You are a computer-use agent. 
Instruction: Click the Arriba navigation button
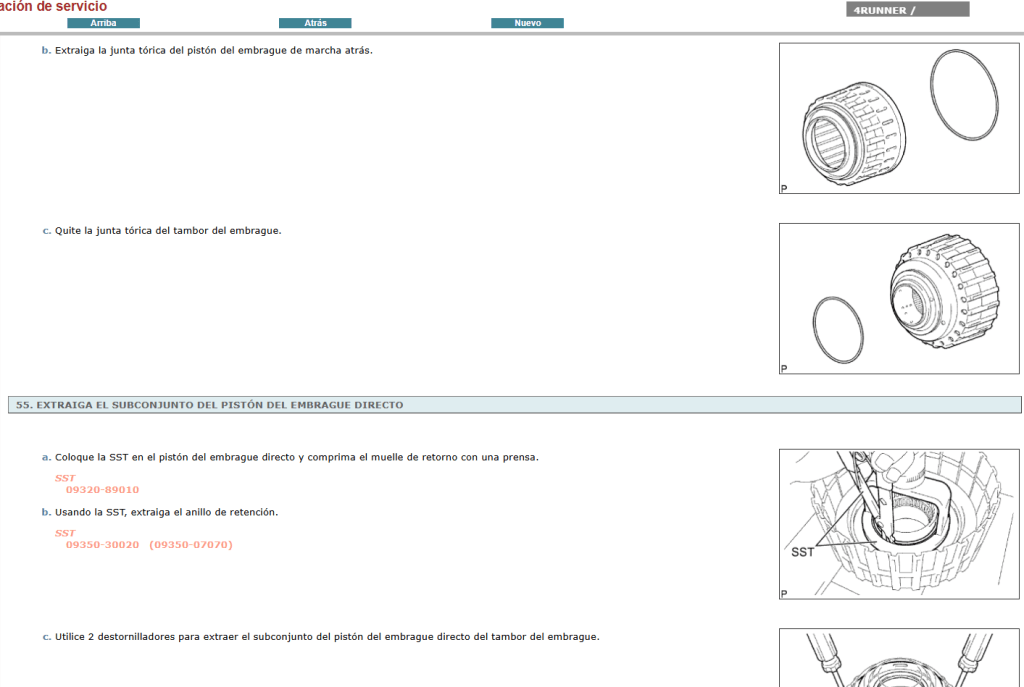click(x=103, y=23)
